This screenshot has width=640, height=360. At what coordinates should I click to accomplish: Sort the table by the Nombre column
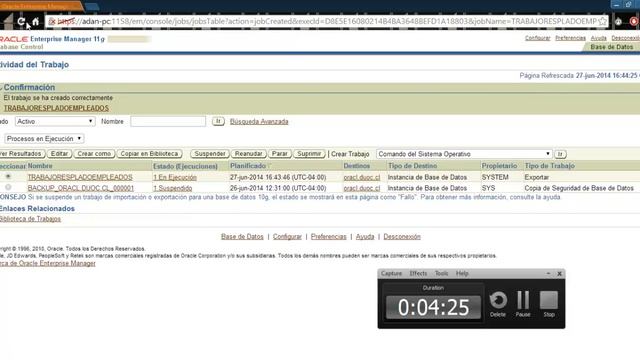click(40, 166)
